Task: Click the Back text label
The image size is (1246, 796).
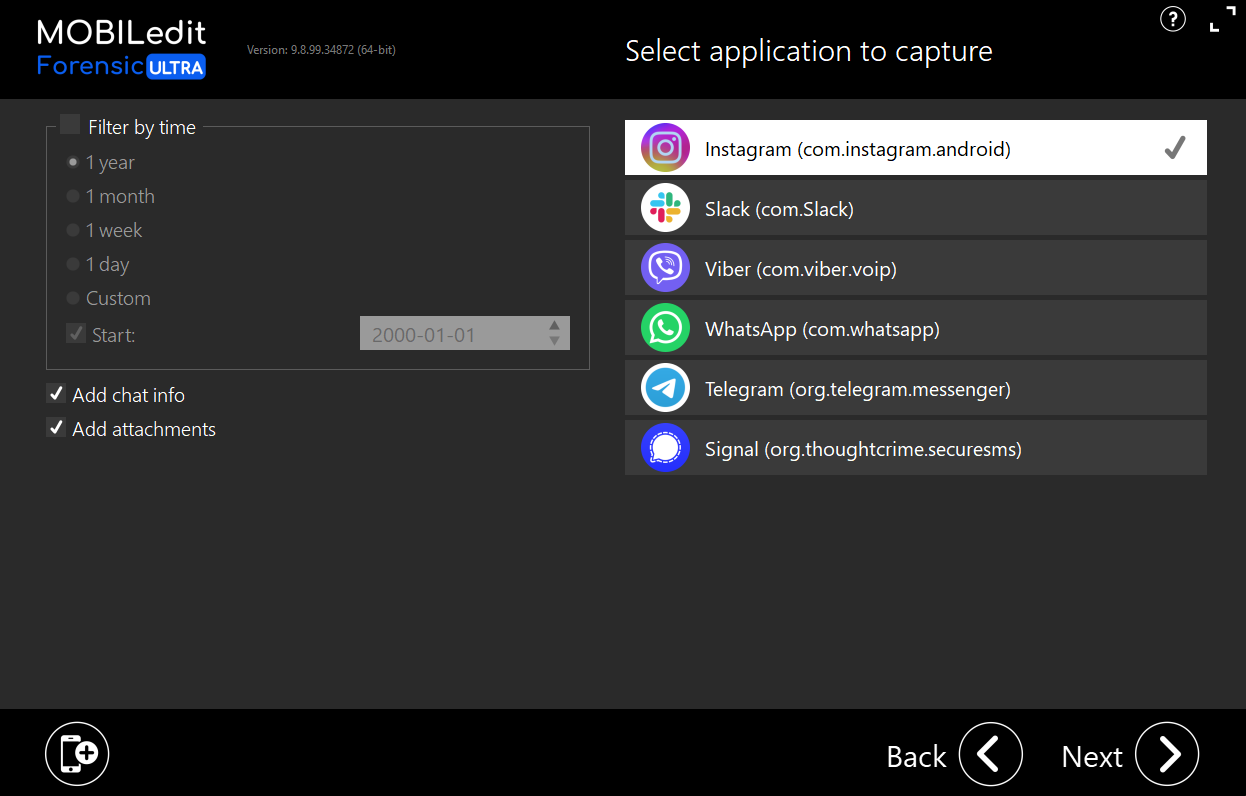Action: [916, 757]
